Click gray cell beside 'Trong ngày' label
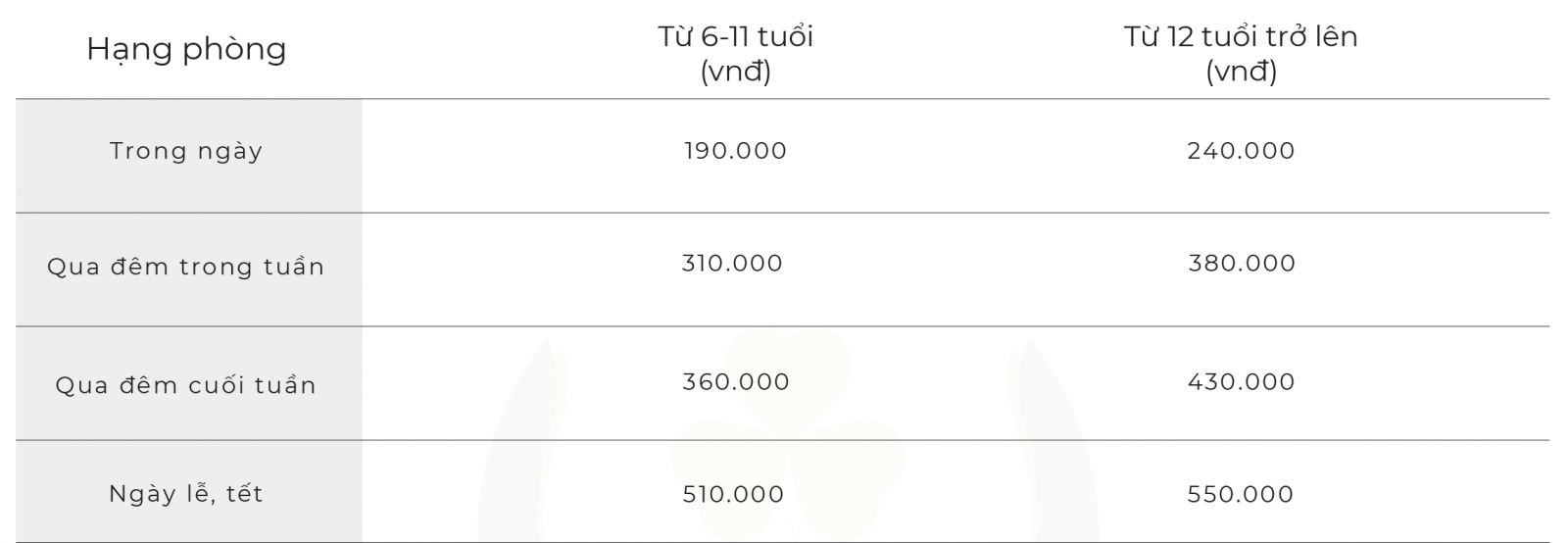Image resolution: width=1568 pixels, height=543 pixels. (x=189, y=156)
